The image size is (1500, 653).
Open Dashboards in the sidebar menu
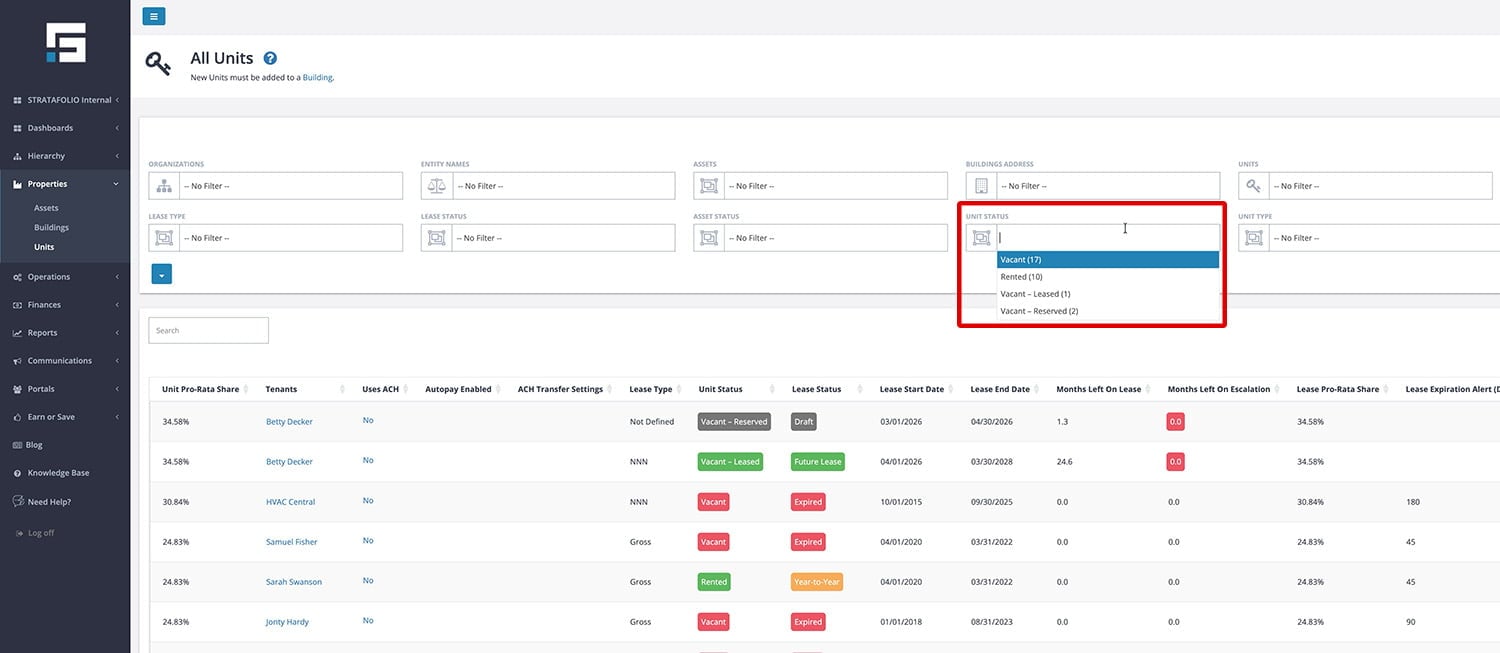pos(50,128)
